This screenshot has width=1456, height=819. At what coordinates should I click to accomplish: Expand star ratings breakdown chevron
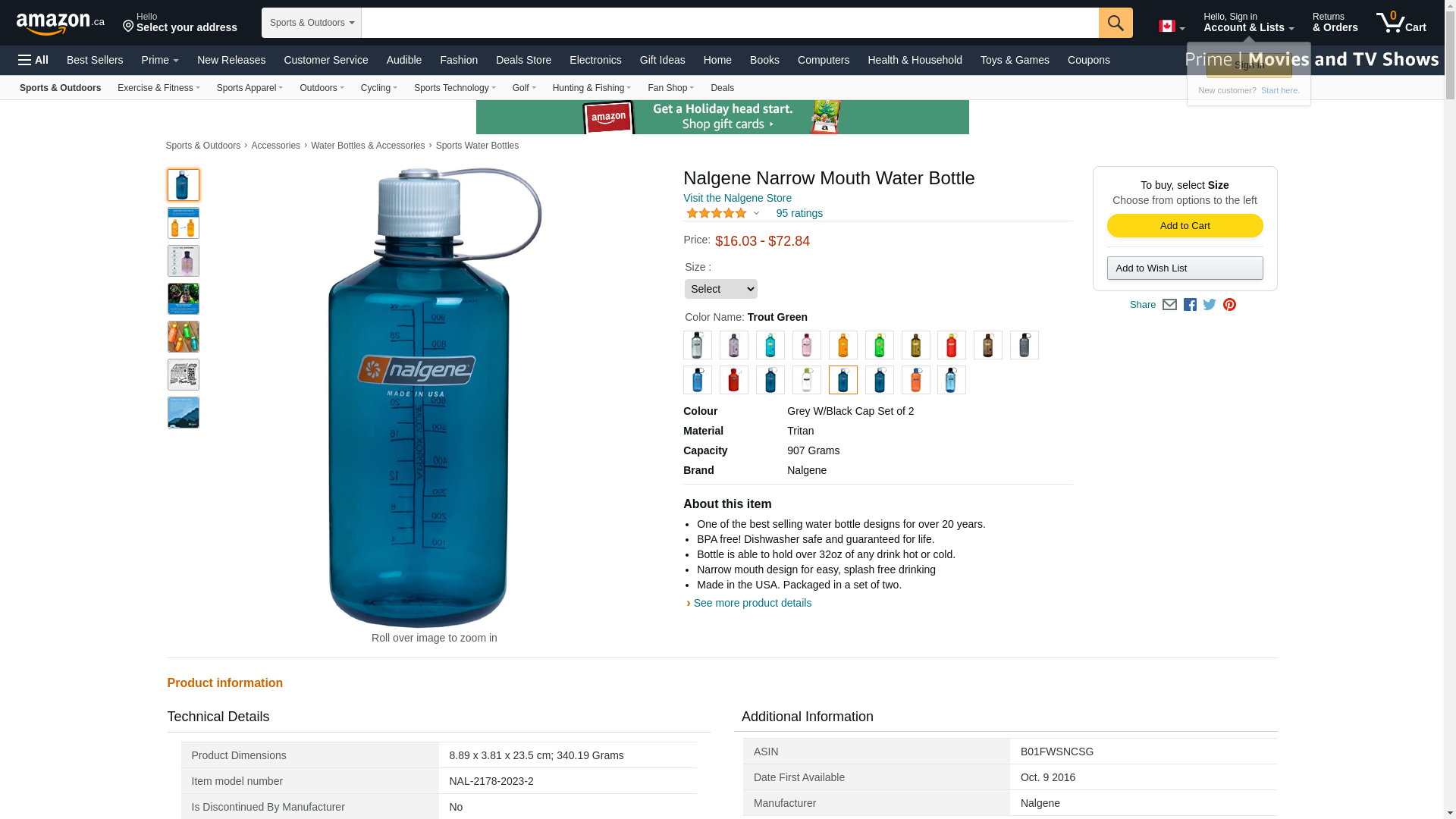coord(756,214)
